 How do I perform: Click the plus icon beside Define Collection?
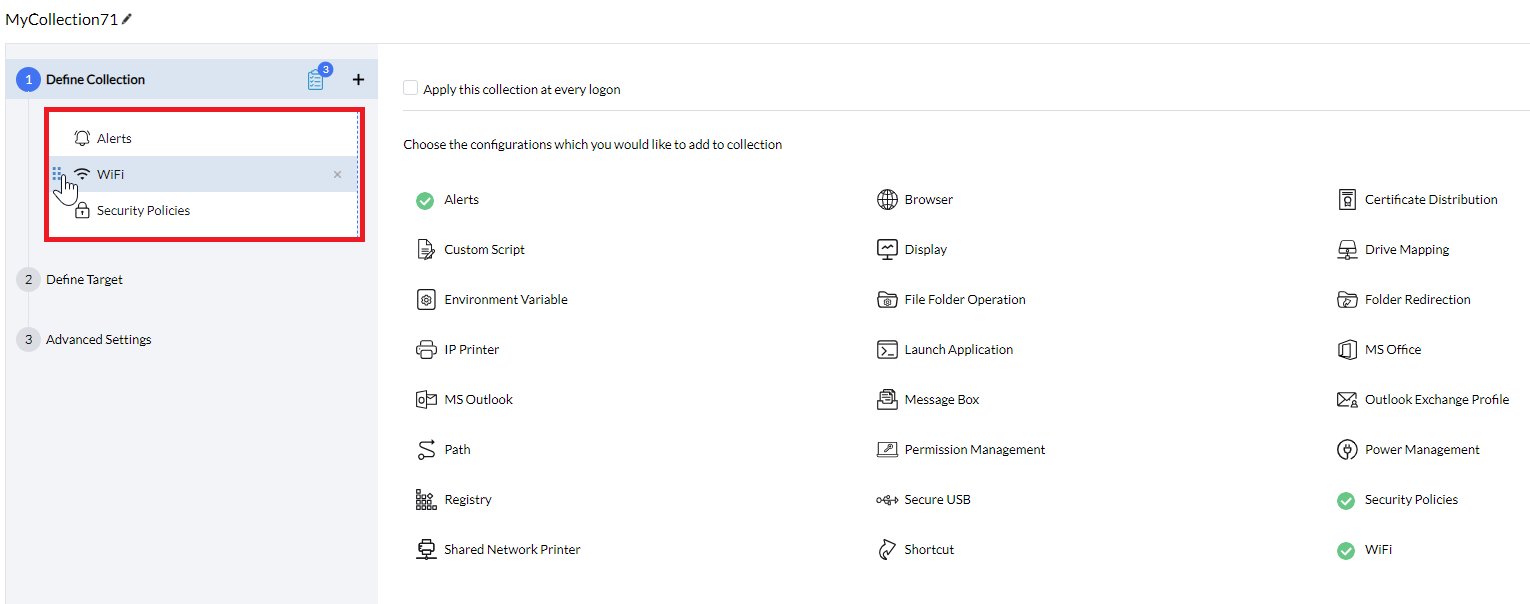tap(358, 80)
